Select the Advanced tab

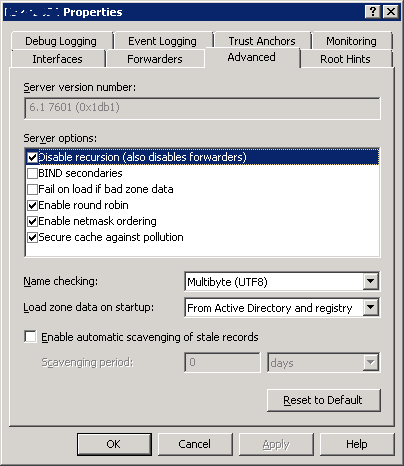[x=252, y=57]
